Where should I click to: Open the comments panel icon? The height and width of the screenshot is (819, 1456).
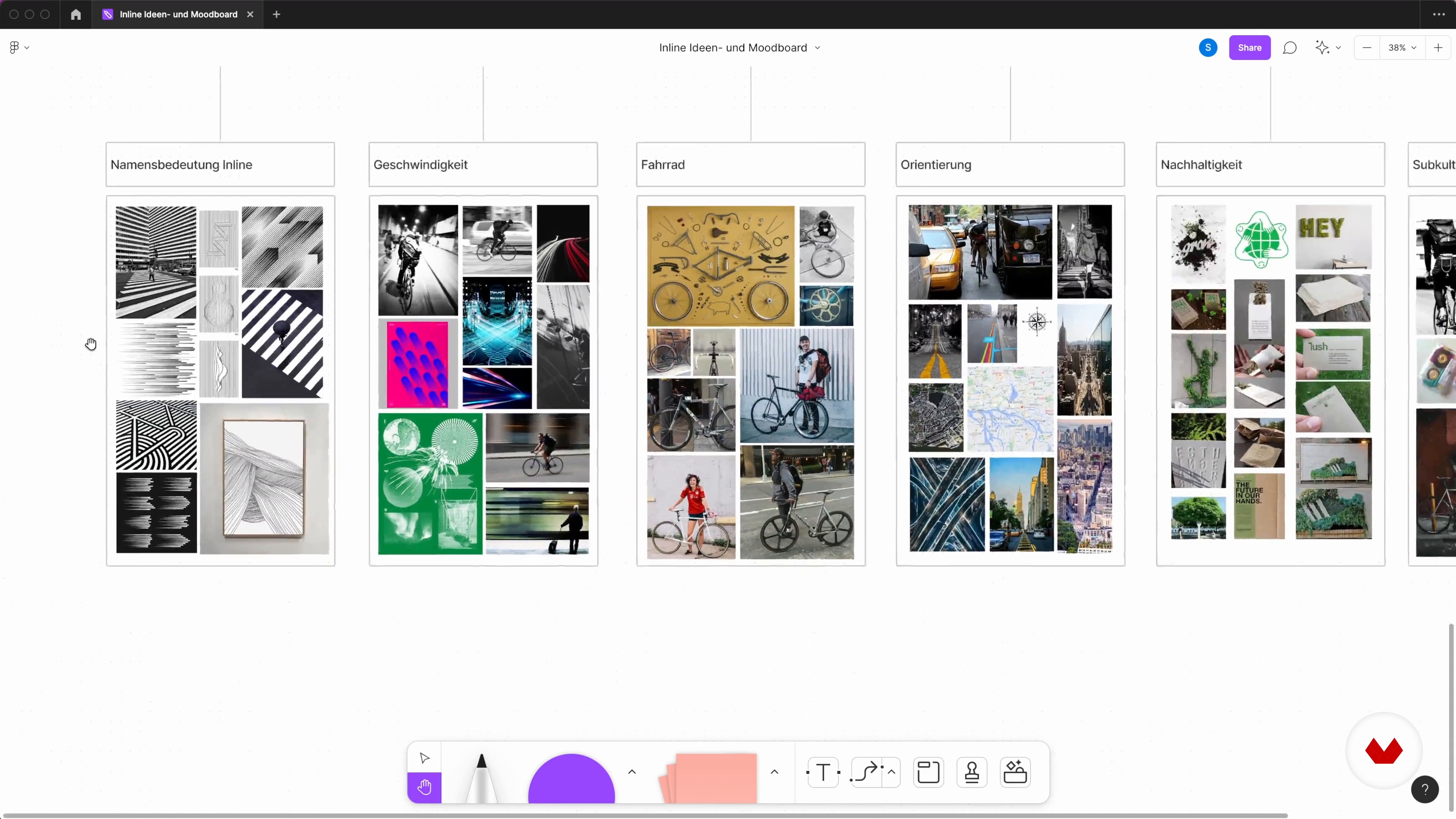tap(1289, 47)
